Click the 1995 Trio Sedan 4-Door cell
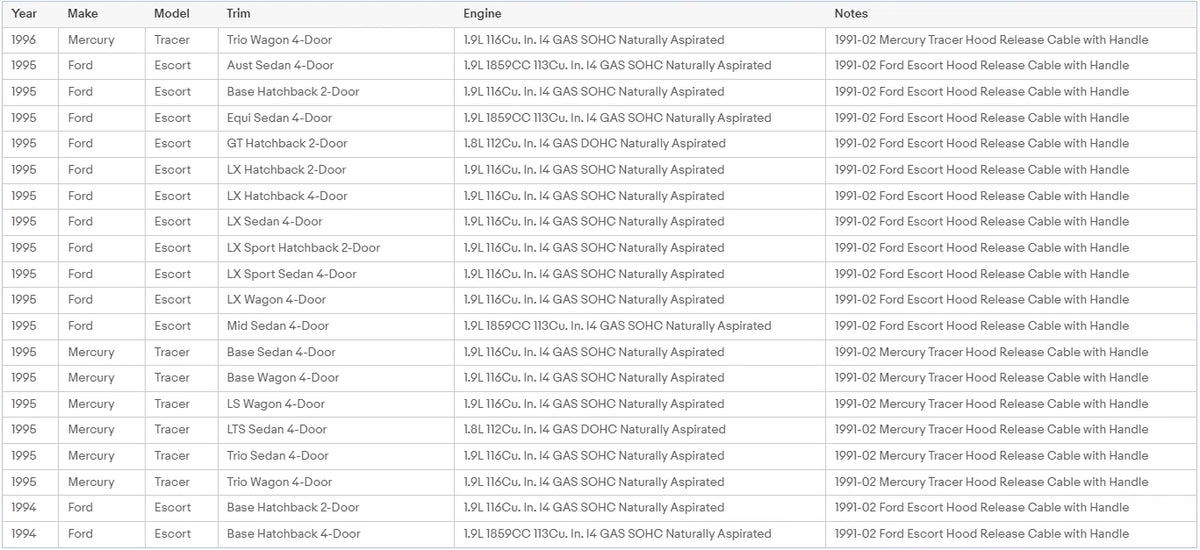This screenshot has height=550, width=1200. click(x=336, y=456)
